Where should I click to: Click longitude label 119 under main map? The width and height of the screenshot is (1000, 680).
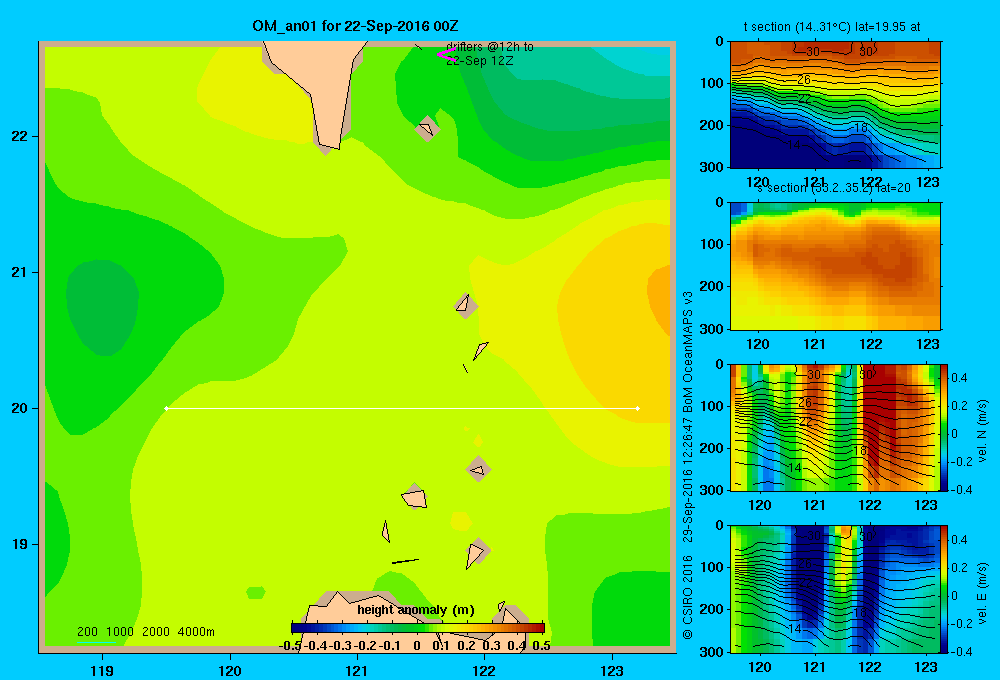pos(102,670)
